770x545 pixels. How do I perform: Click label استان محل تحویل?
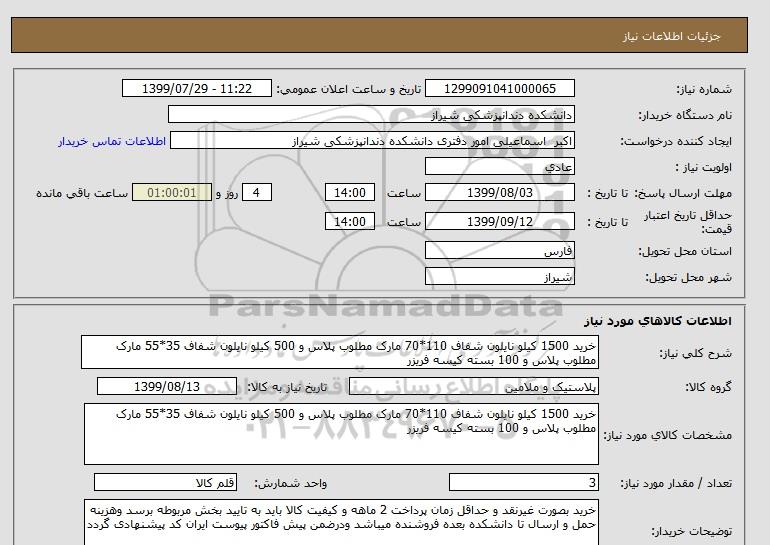coord(685,251)
